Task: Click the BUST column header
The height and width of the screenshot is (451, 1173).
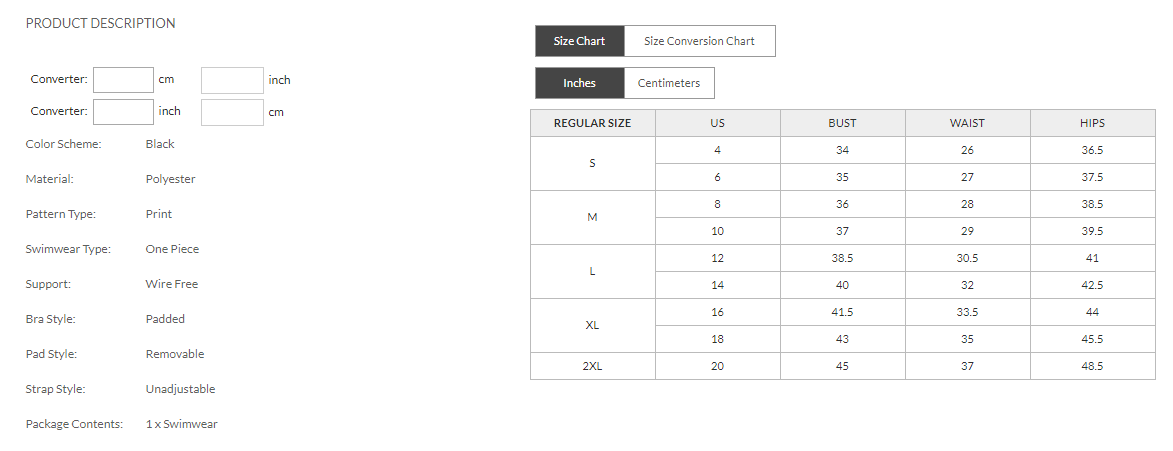Action: point(842,123)
